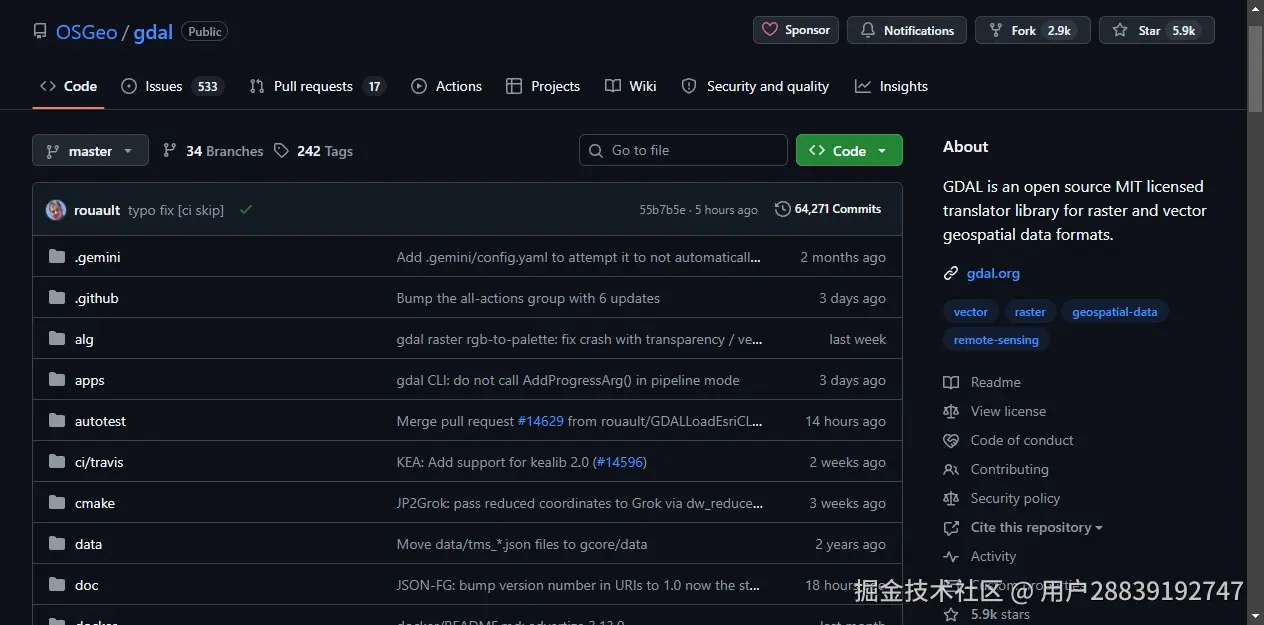Screen dimensions: 1264x625
Task: Click rouault's avatar in commit bar
Action: point(56,210)
